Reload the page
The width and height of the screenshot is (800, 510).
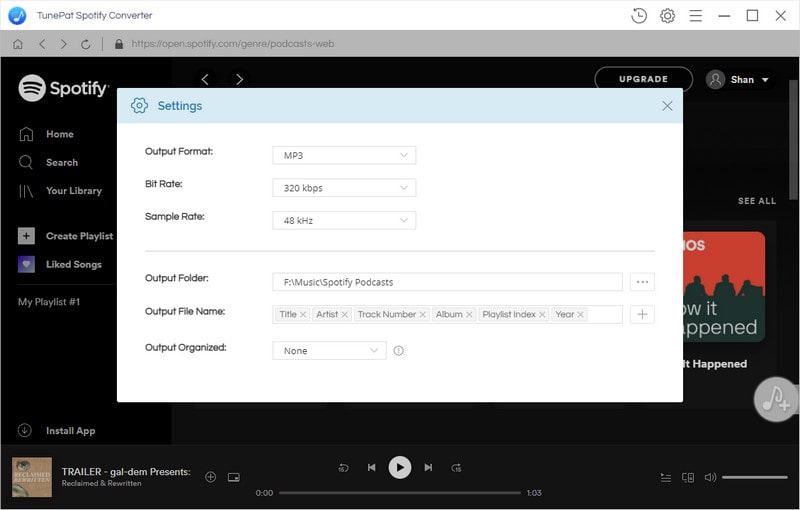click(86, 44)
